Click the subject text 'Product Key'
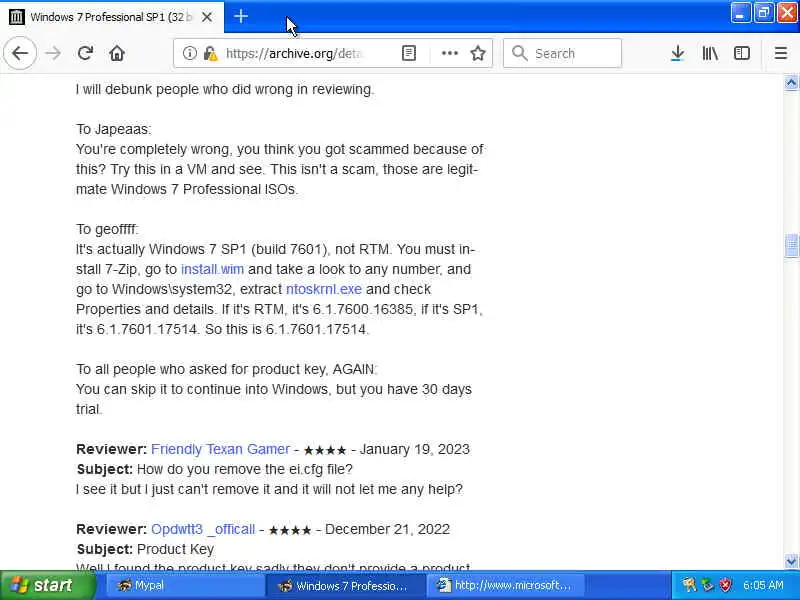The height and width of the screenshot is (600, 800). [175, 549]
